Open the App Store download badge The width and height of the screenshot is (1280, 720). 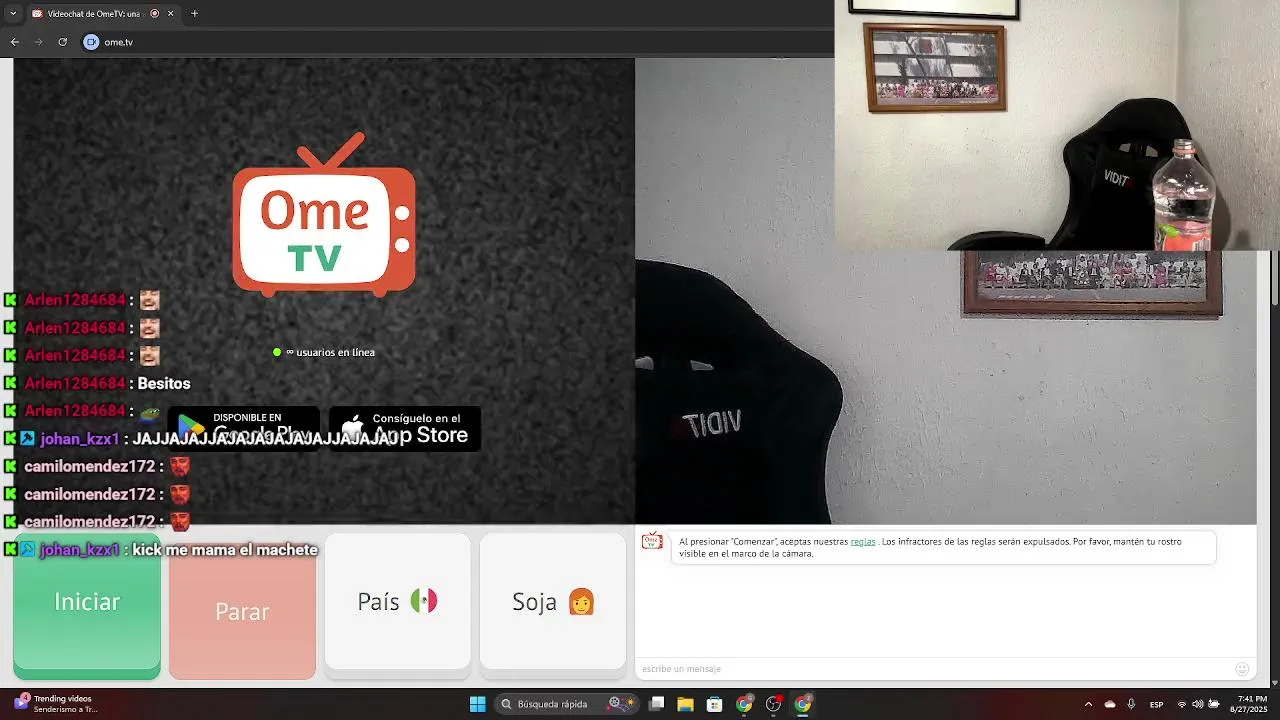click(405, 428)
